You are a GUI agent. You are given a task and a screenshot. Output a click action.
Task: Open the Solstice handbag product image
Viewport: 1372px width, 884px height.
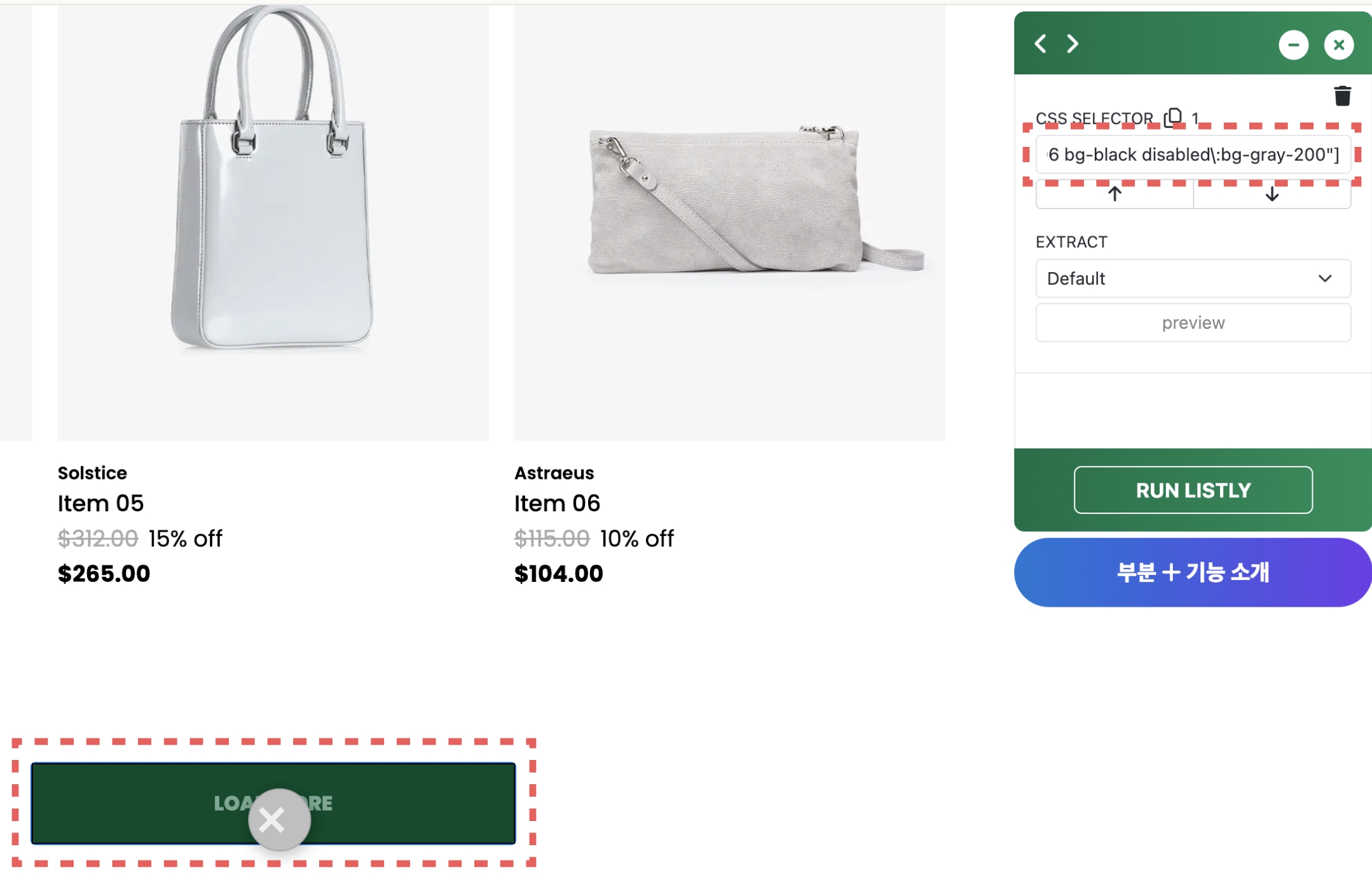point(273,223)
